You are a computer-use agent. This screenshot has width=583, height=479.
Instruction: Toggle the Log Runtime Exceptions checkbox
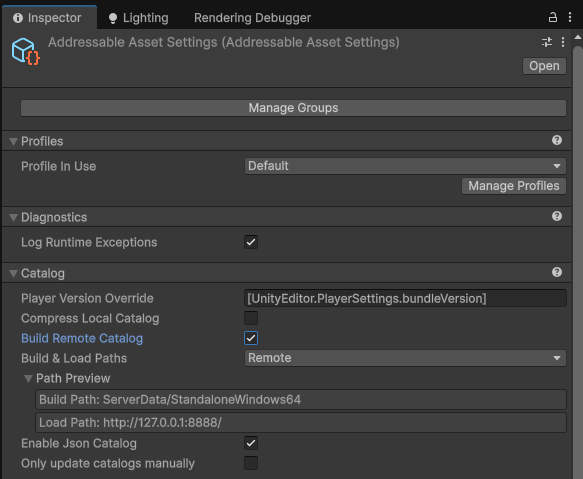251,242
